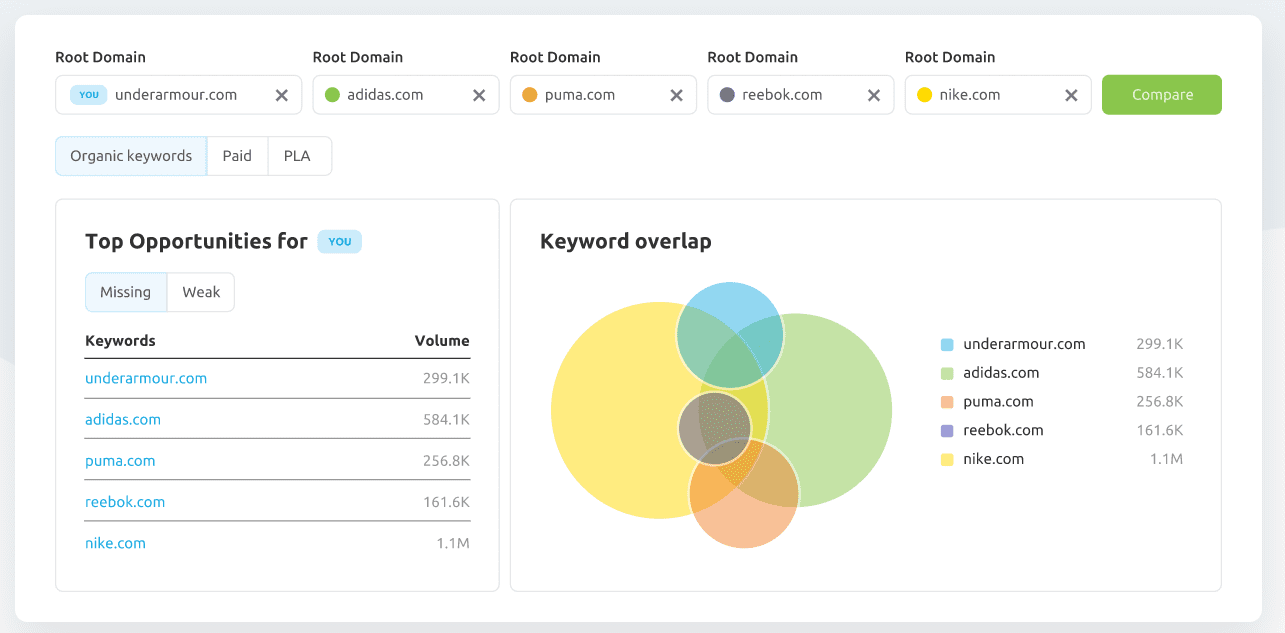This screenshot has width=1285, height=633.
Task: Click the purple reebok.com legend swatch
Action: (x=947, y=431)
